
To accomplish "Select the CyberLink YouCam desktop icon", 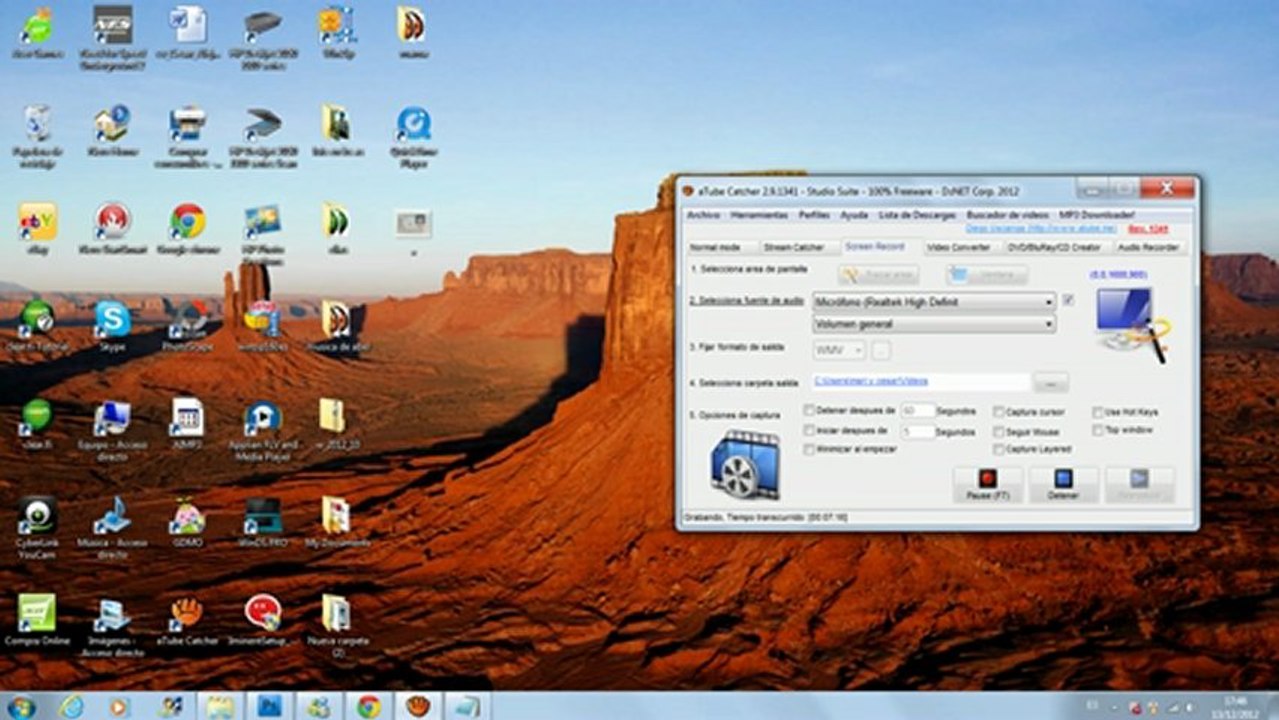I will pyautogui.click(x=37, y=527).
